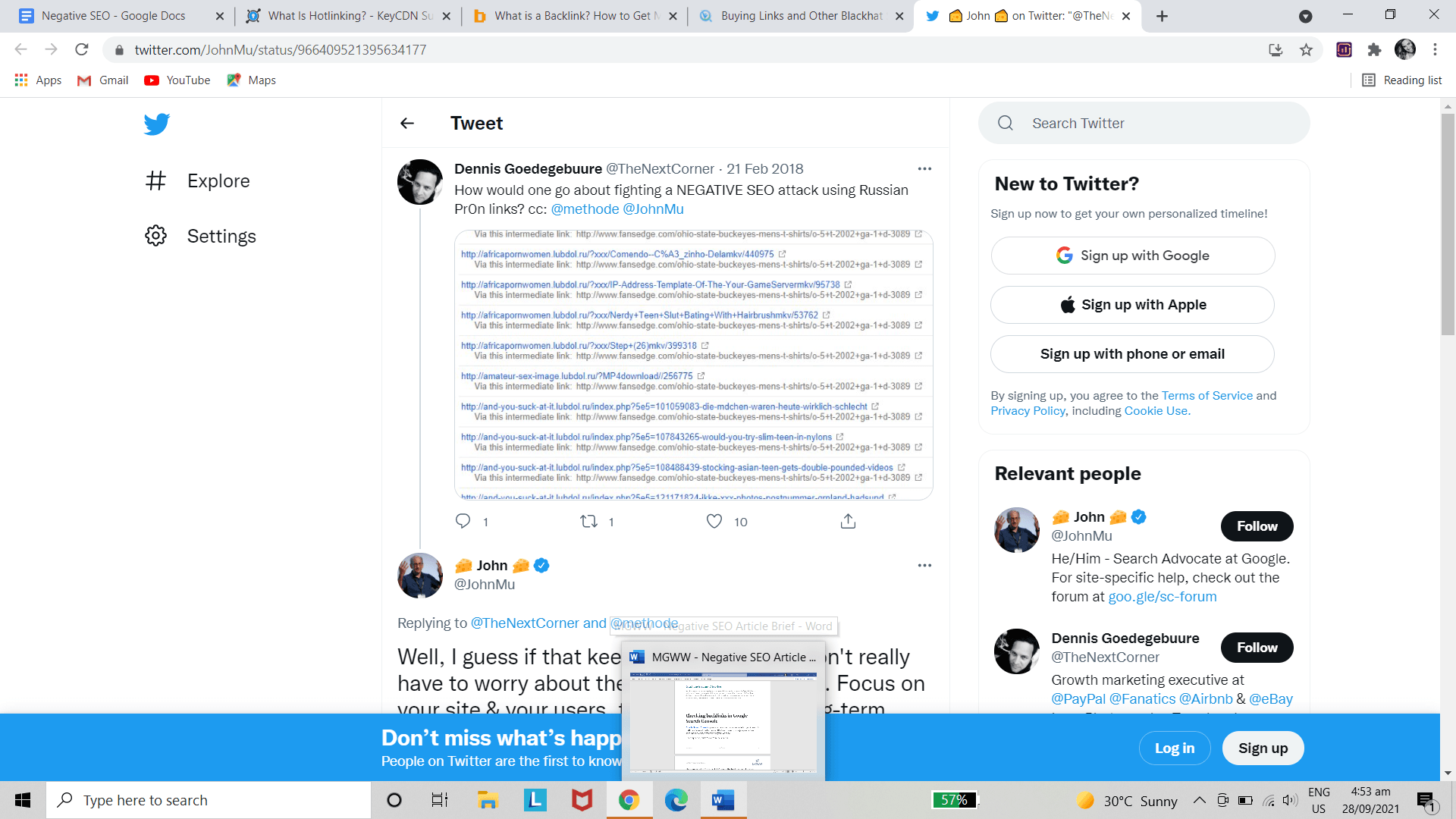Open Maps bookmark
The image size is (1456, 819).
tap(252, 80)
